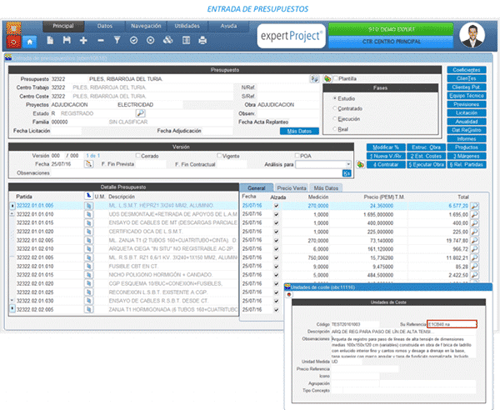This screenshot has width=500, height=410.
Task: Toggle the Vigente checkbox
Action: pos(219,156)
